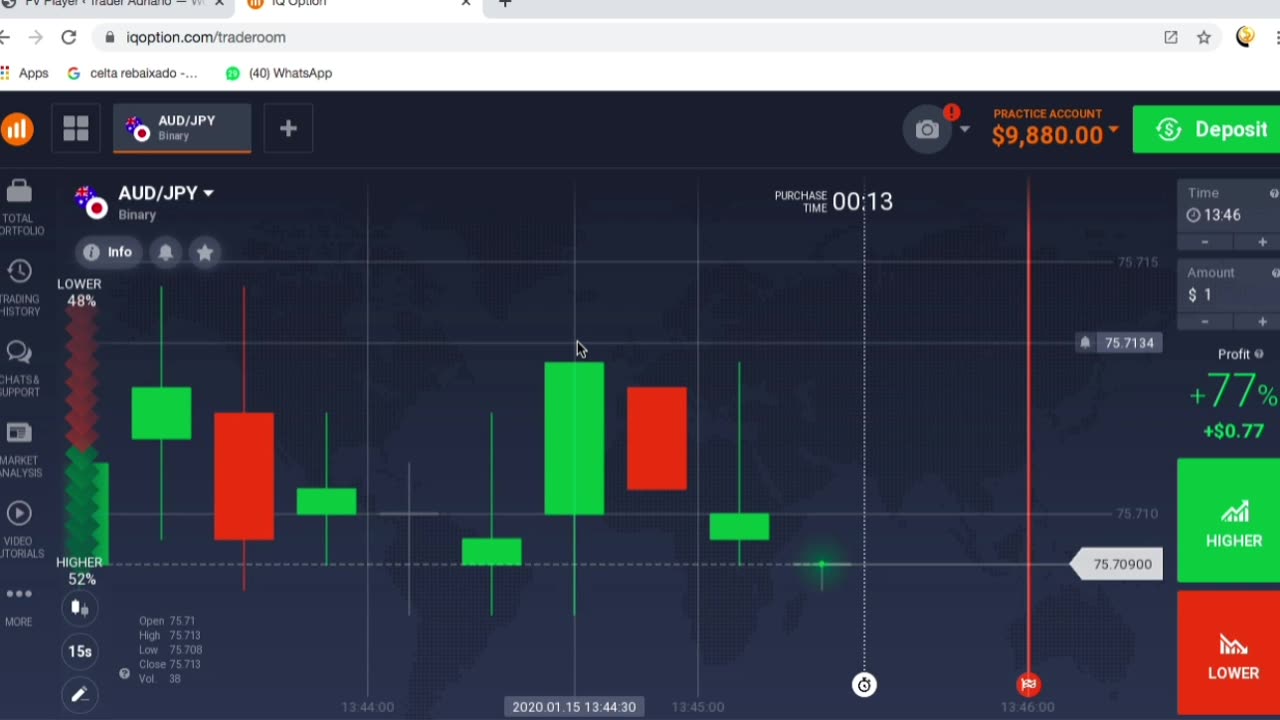Decrease trade amount with minus

[1204, 321]
